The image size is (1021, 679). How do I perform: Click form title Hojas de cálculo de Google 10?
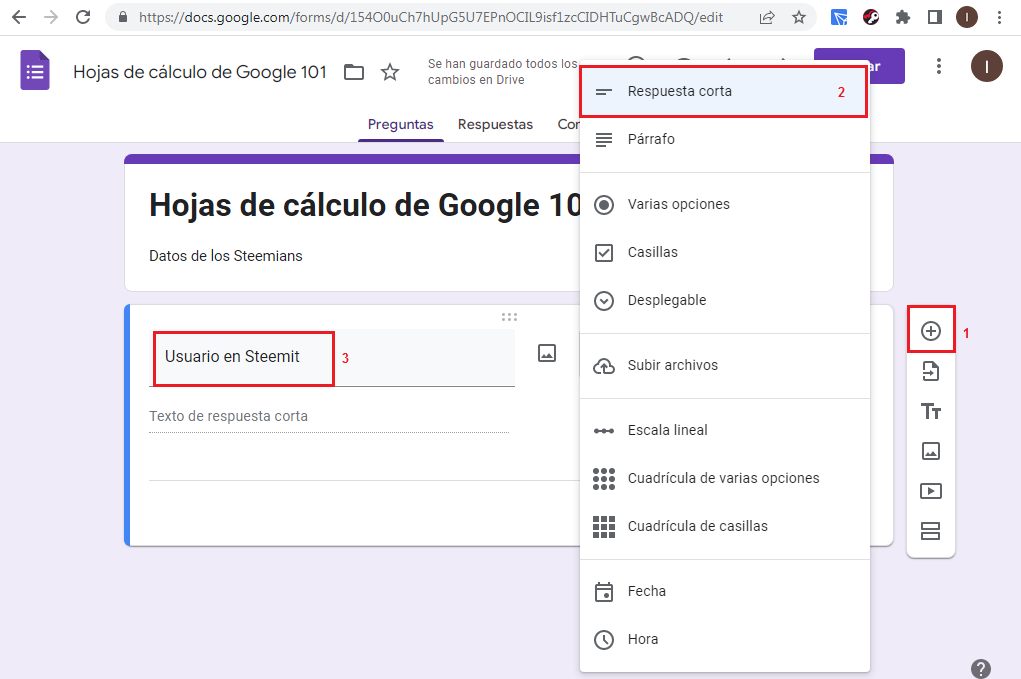coord(365,205)
